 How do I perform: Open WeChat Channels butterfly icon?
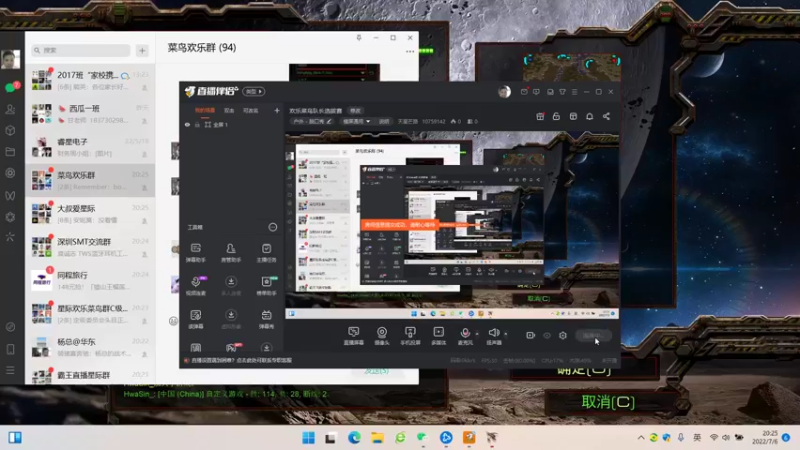click(10, 195)
